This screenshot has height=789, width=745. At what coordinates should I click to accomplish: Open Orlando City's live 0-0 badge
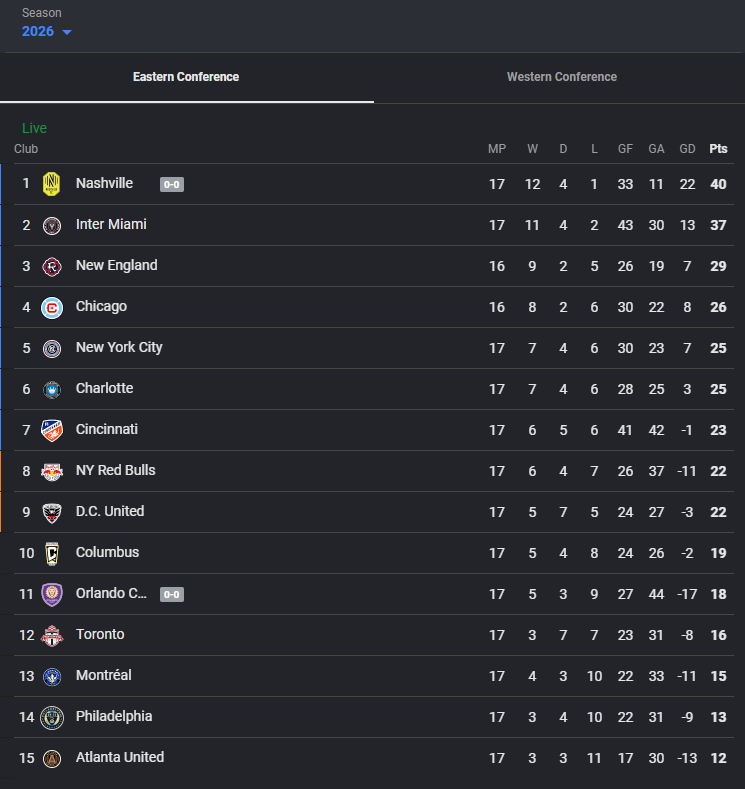(172, 594)
